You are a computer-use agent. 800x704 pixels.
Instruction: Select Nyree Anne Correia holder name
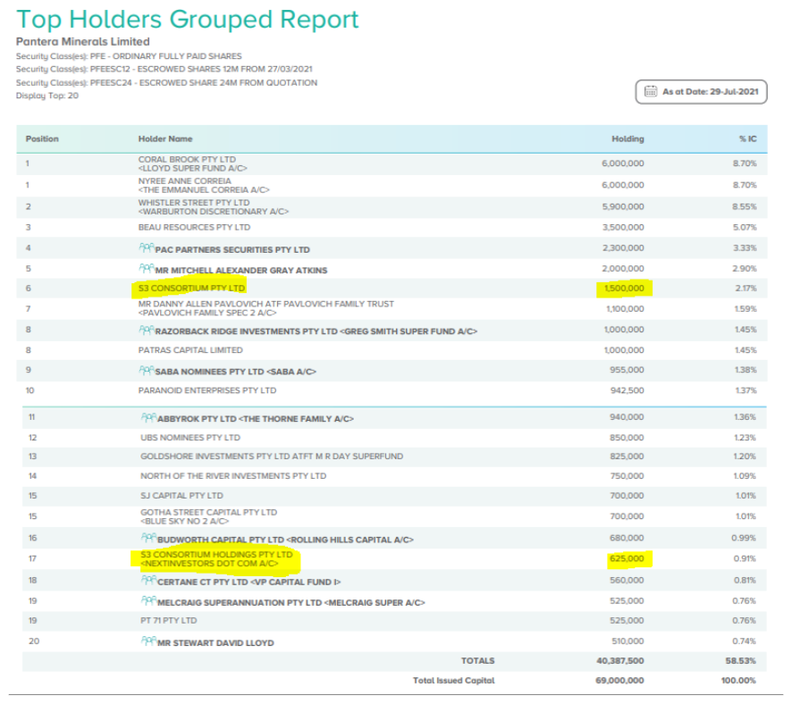[204, 185]
